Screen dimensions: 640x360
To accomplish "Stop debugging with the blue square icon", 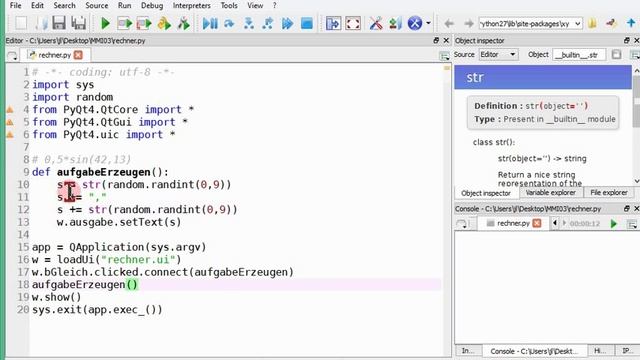I will pyautogui.click(x=307, y=23).
